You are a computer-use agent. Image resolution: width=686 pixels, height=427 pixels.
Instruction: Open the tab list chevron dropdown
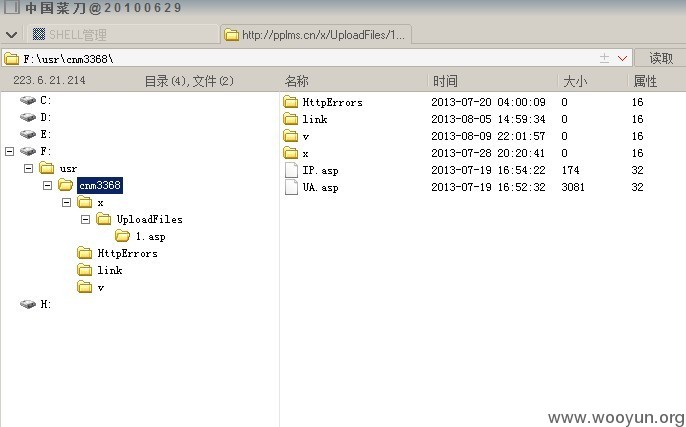pyautogui.click(x=11, y=35)
